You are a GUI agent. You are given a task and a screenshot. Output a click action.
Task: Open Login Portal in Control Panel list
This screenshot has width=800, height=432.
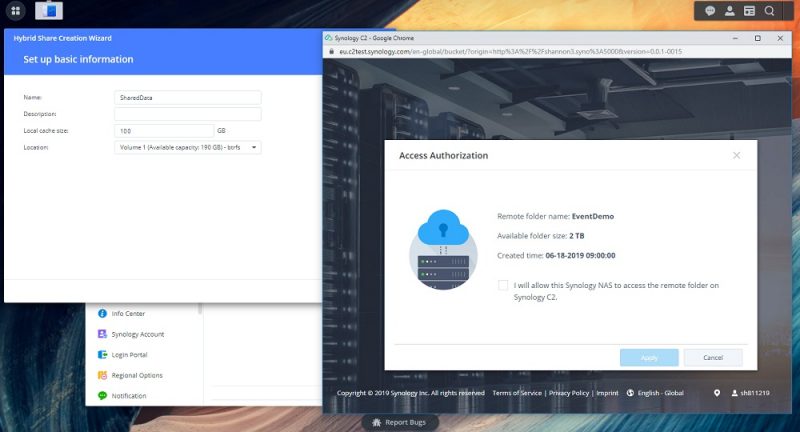click(x=122, y=354)
